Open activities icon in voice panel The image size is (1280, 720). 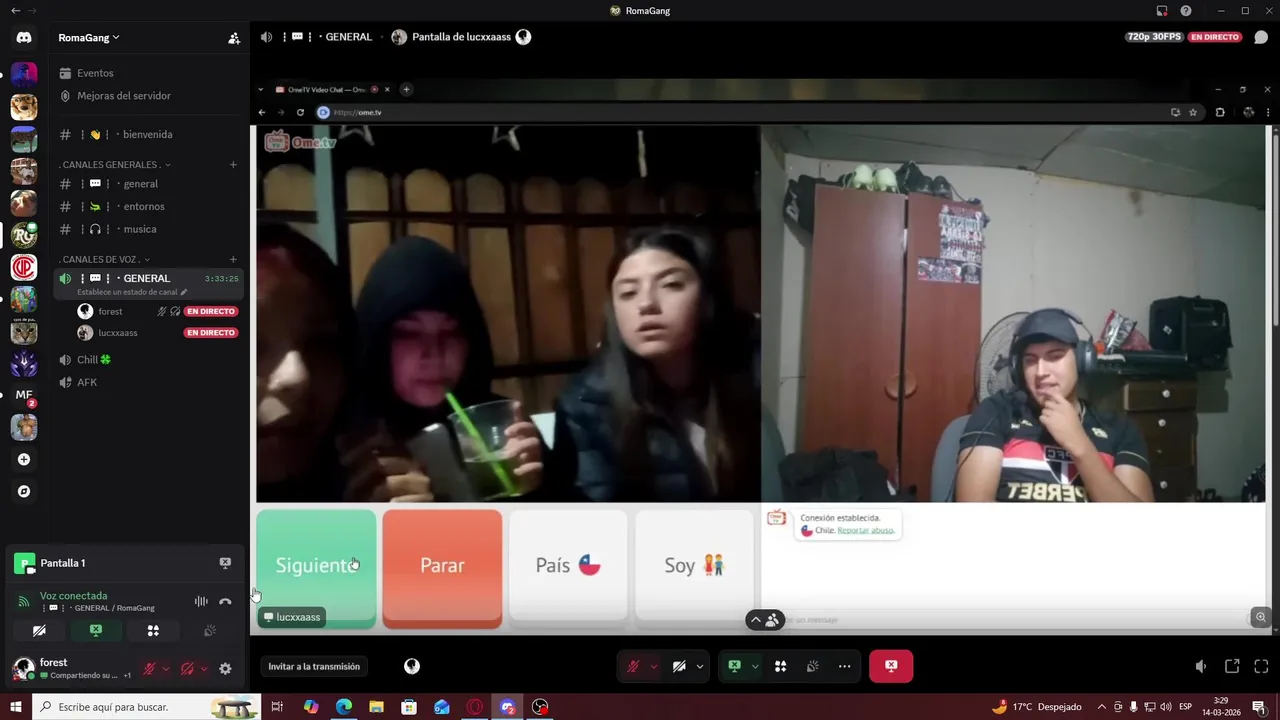point(153,631)
